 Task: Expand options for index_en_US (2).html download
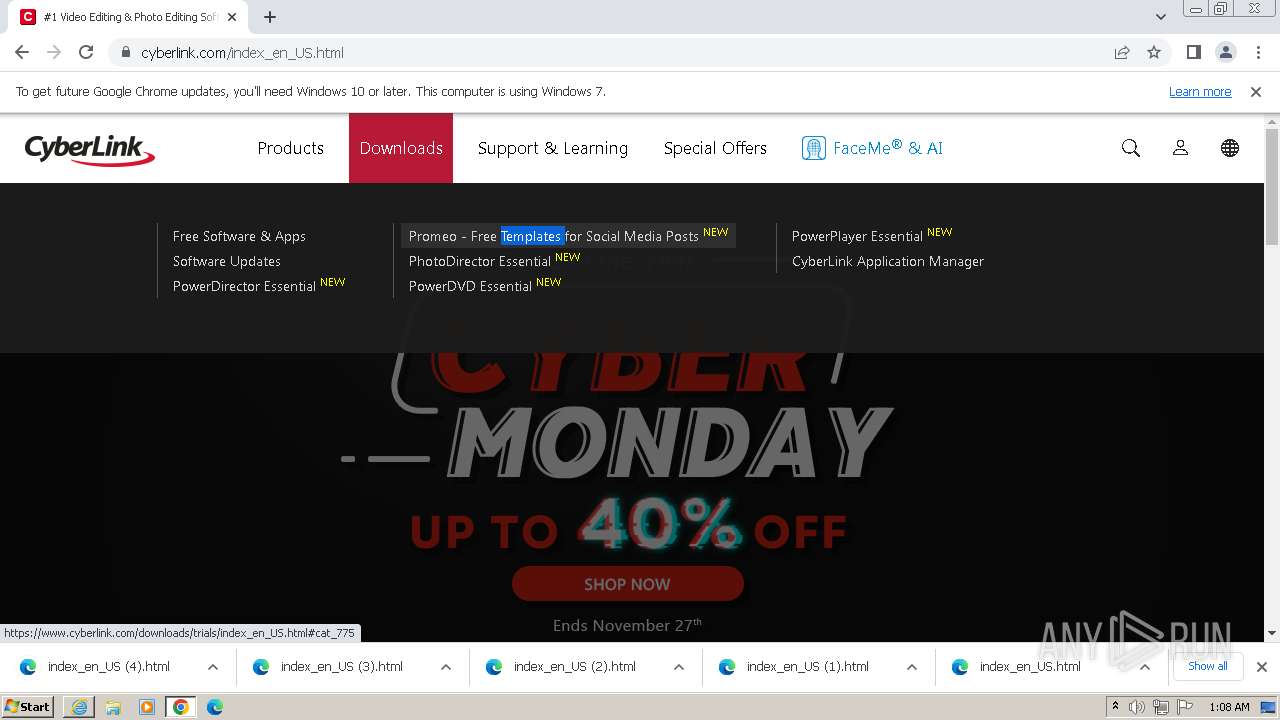pyautogui.click(x=679, y=667)
